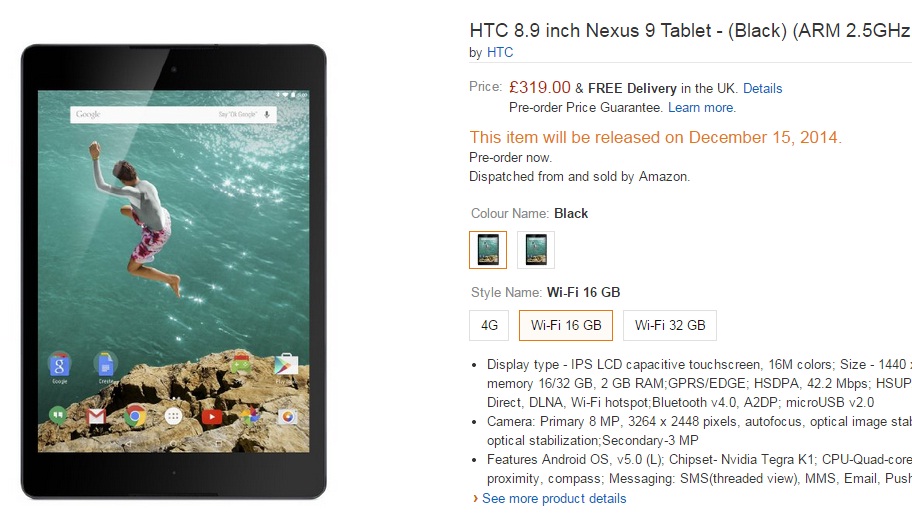
Task: Select the Wi-Fi 16 GB style option
Action: (566, 325)
